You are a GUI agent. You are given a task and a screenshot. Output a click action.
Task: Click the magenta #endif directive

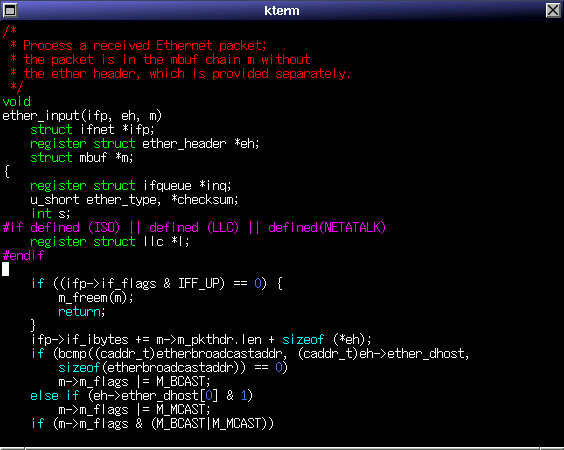point(23,255)
